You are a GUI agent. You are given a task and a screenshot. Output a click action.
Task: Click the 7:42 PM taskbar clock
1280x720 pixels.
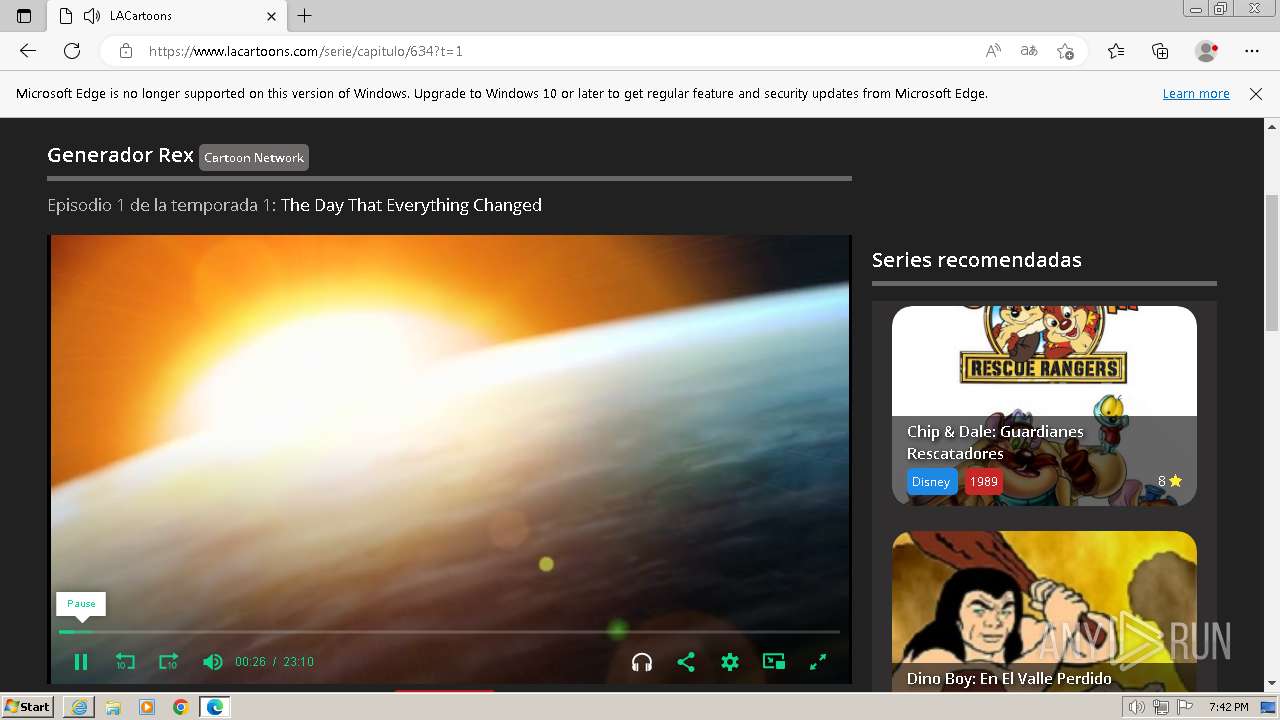1229,707
